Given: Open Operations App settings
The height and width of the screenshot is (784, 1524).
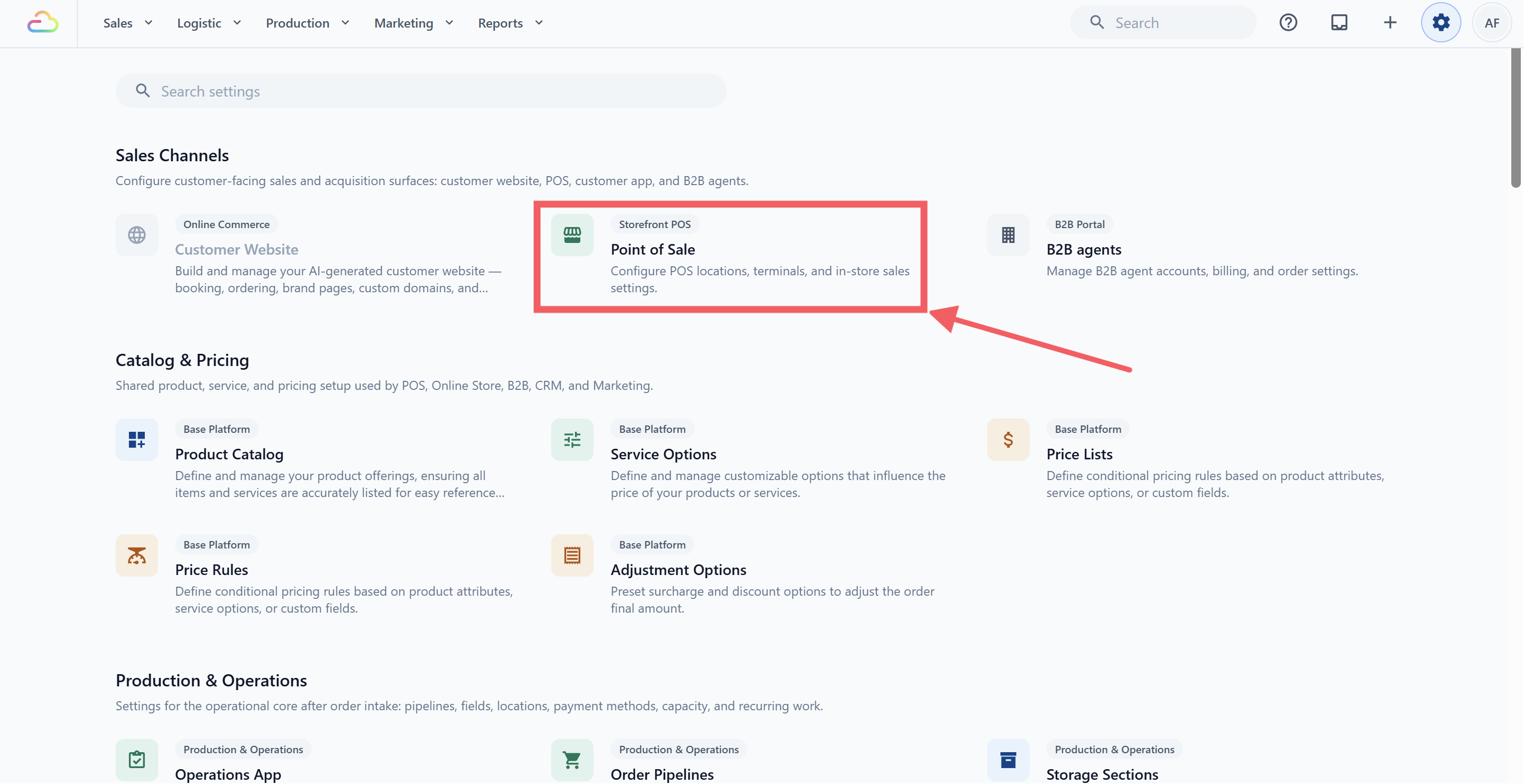Looking at the screenshot, I should pyautogui.click(x=228, y=774).
